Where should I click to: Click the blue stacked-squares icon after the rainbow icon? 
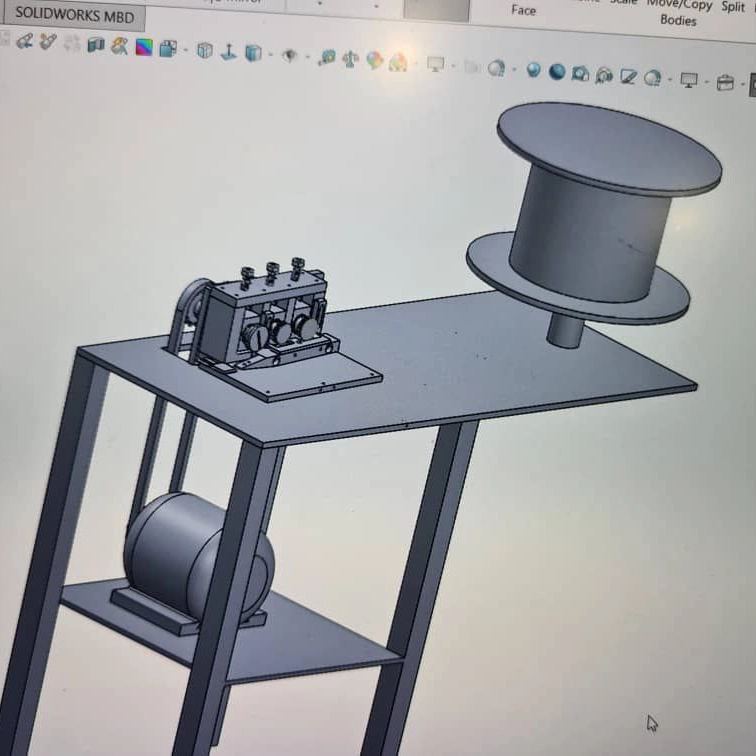167,48
